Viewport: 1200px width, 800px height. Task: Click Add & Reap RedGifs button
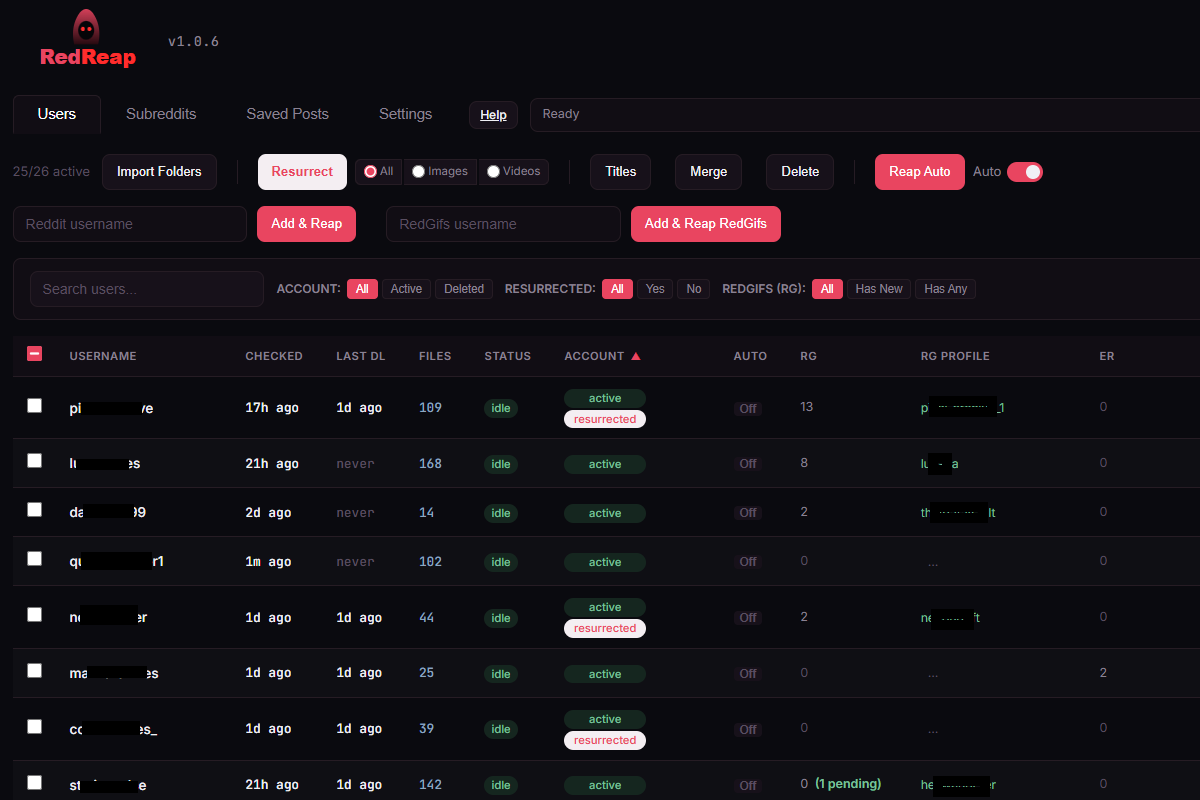tap(706, 224)
